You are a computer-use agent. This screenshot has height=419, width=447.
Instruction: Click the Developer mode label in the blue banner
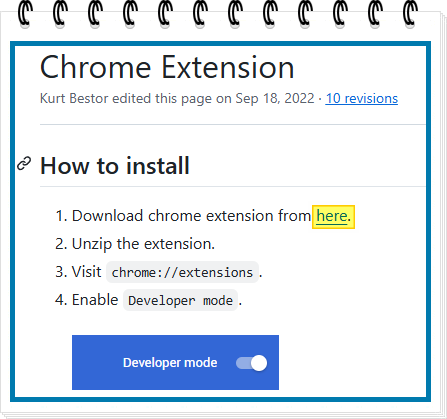point(170,363)
